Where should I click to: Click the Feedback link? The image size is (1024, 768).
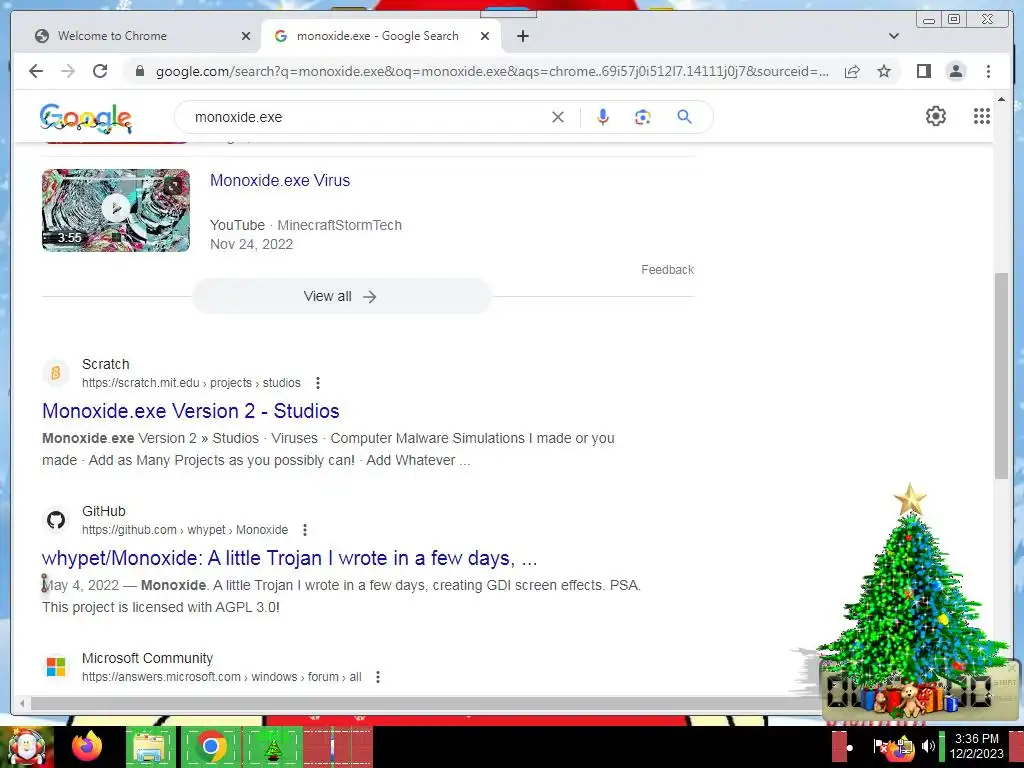pyautogui.click(x=667, y=270)
